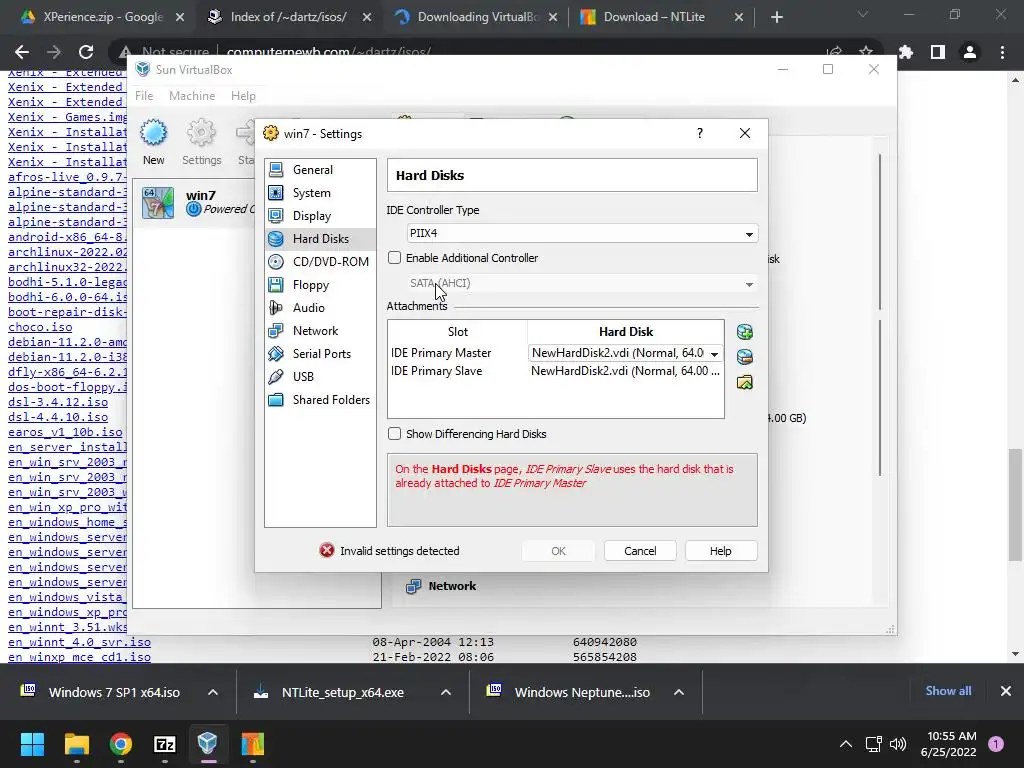Click the dialog's question mark help icon
Screen dimensions: 1024x768
tap(700, 133)
